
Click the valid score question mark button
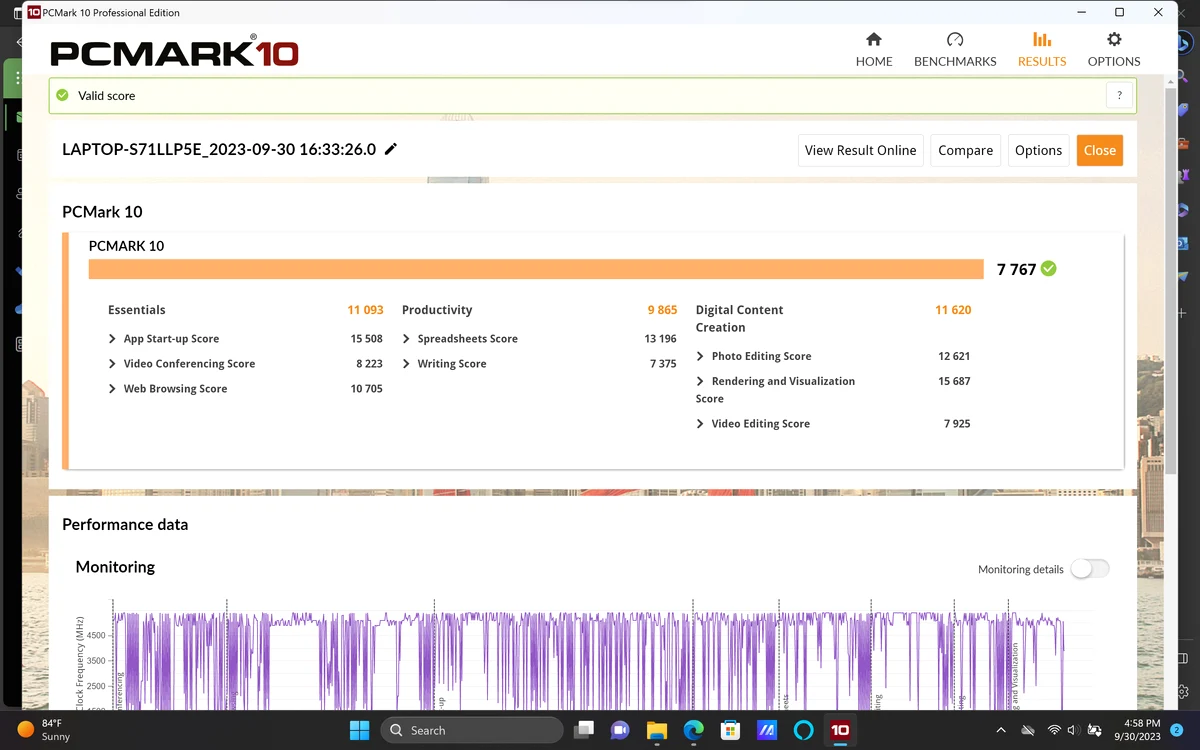tap(1119, 96)
